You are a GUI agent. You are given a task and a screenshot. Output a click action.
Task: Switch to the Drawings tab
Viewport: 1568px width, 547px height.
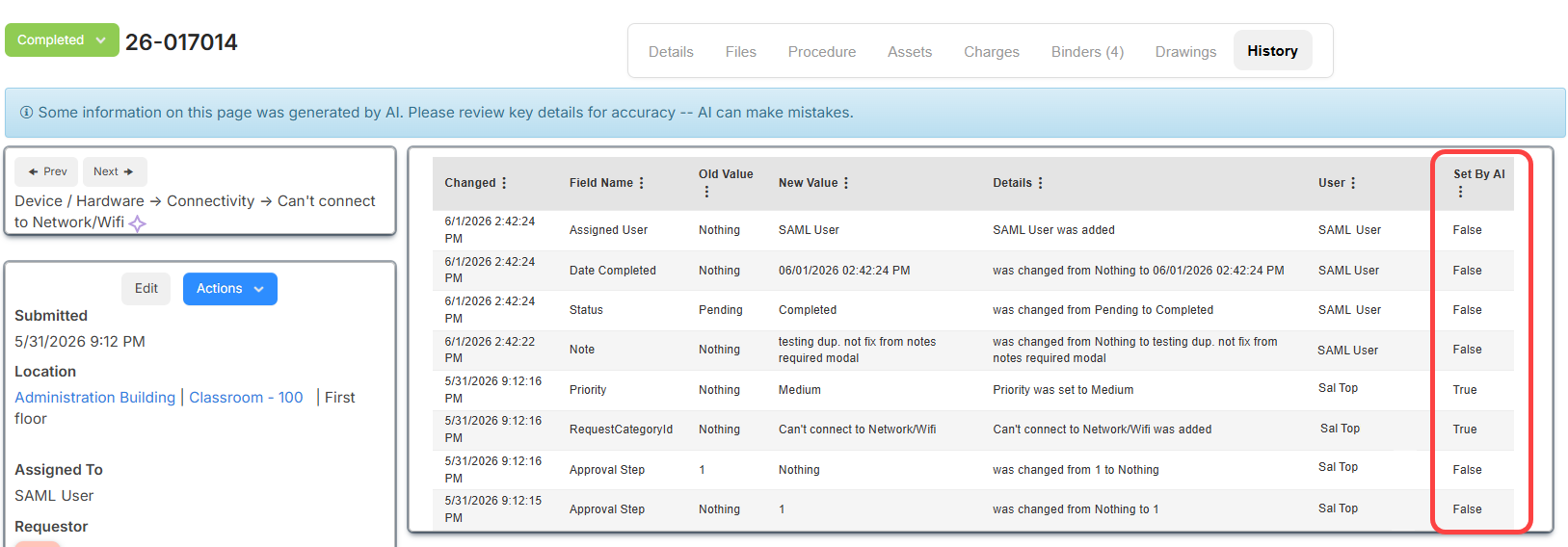1185,52
